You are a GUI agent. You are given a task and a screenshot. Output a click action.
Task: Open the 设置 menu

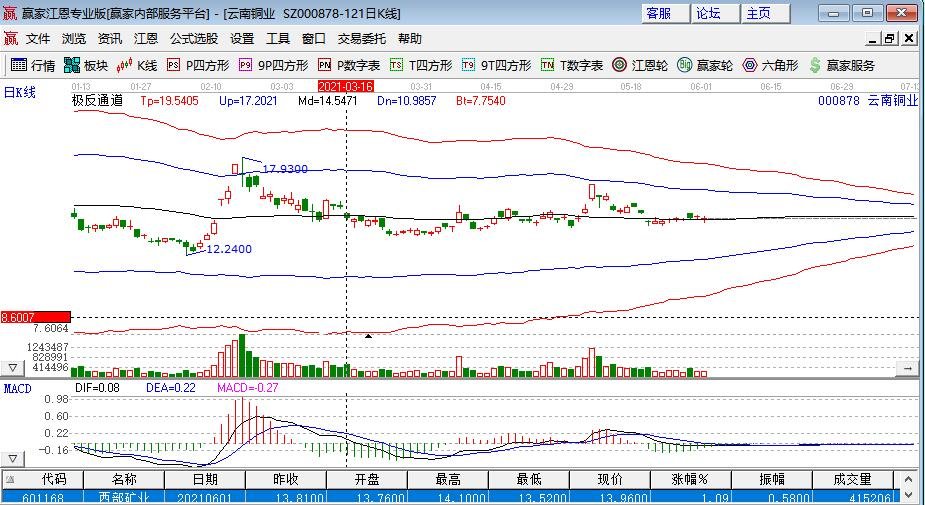tap(242, 39)
